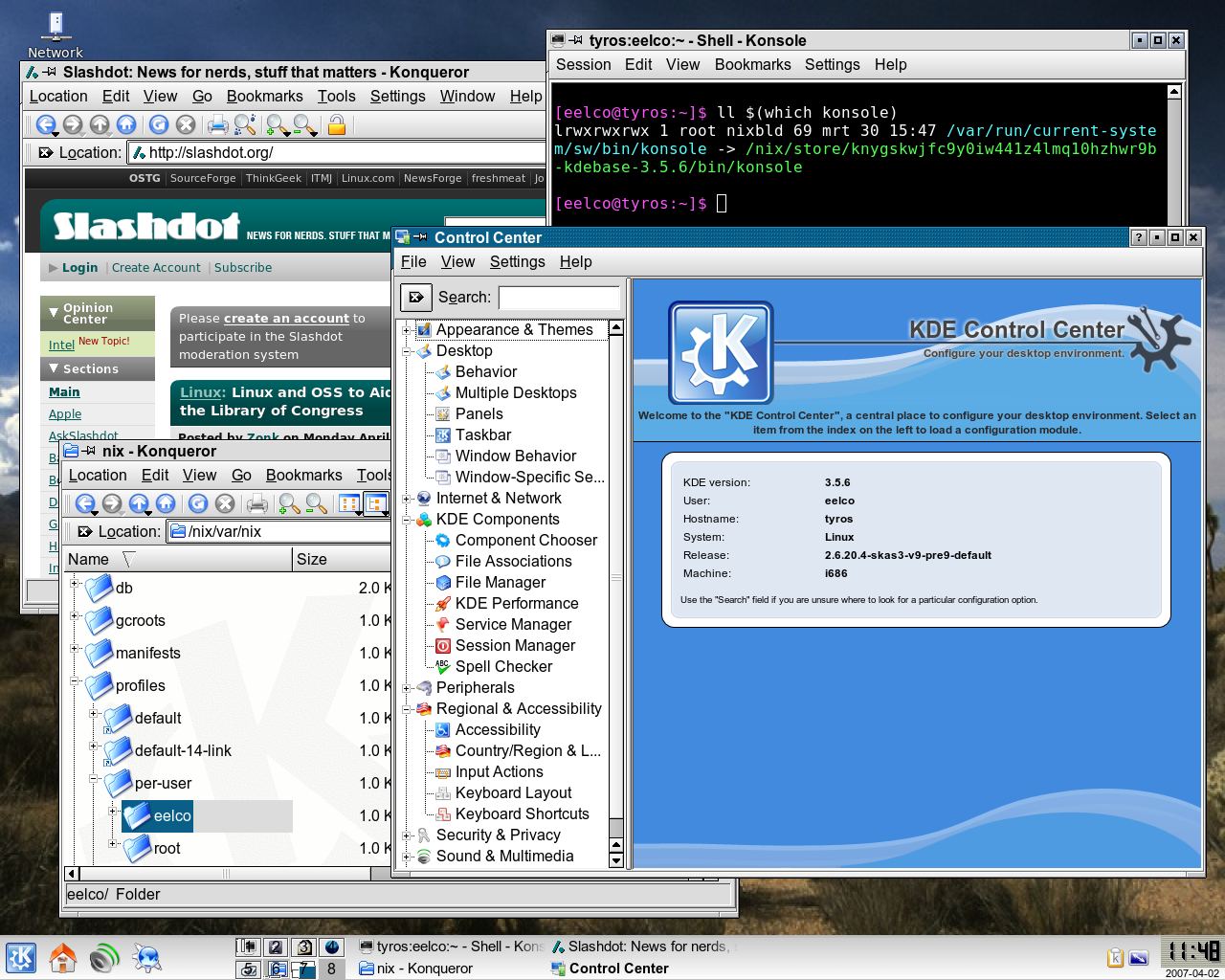Switch to virtual desktop 2 in pager
This screenshot has width=1225, height=980.
click(276, 947)
